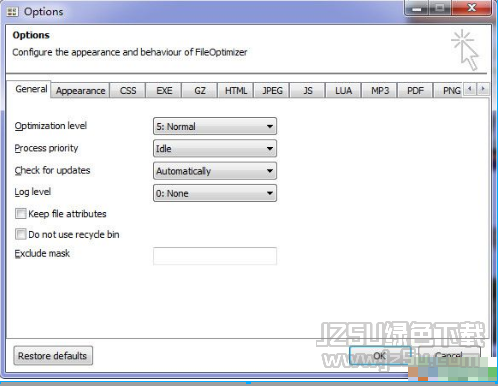Screen dimensions: 498x386
Task: Click the Optimization level label
Action: click(50, 126)
